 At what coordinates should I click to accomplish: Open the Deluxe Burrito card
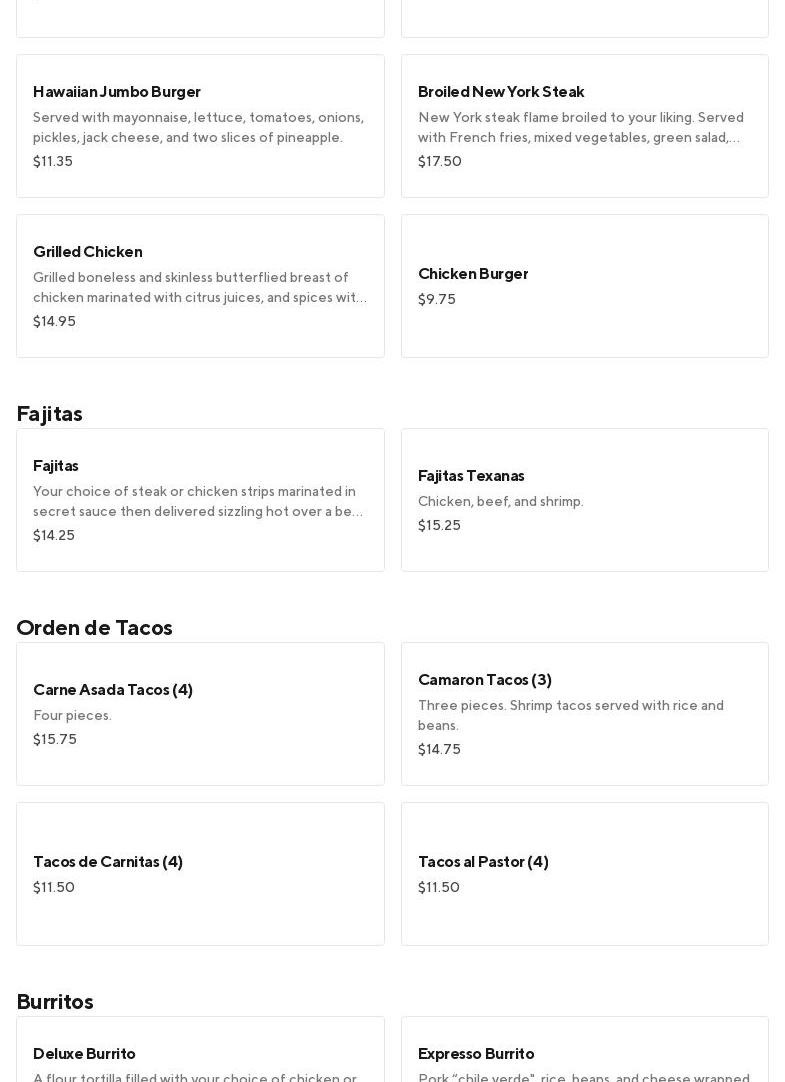[200, 1052]
